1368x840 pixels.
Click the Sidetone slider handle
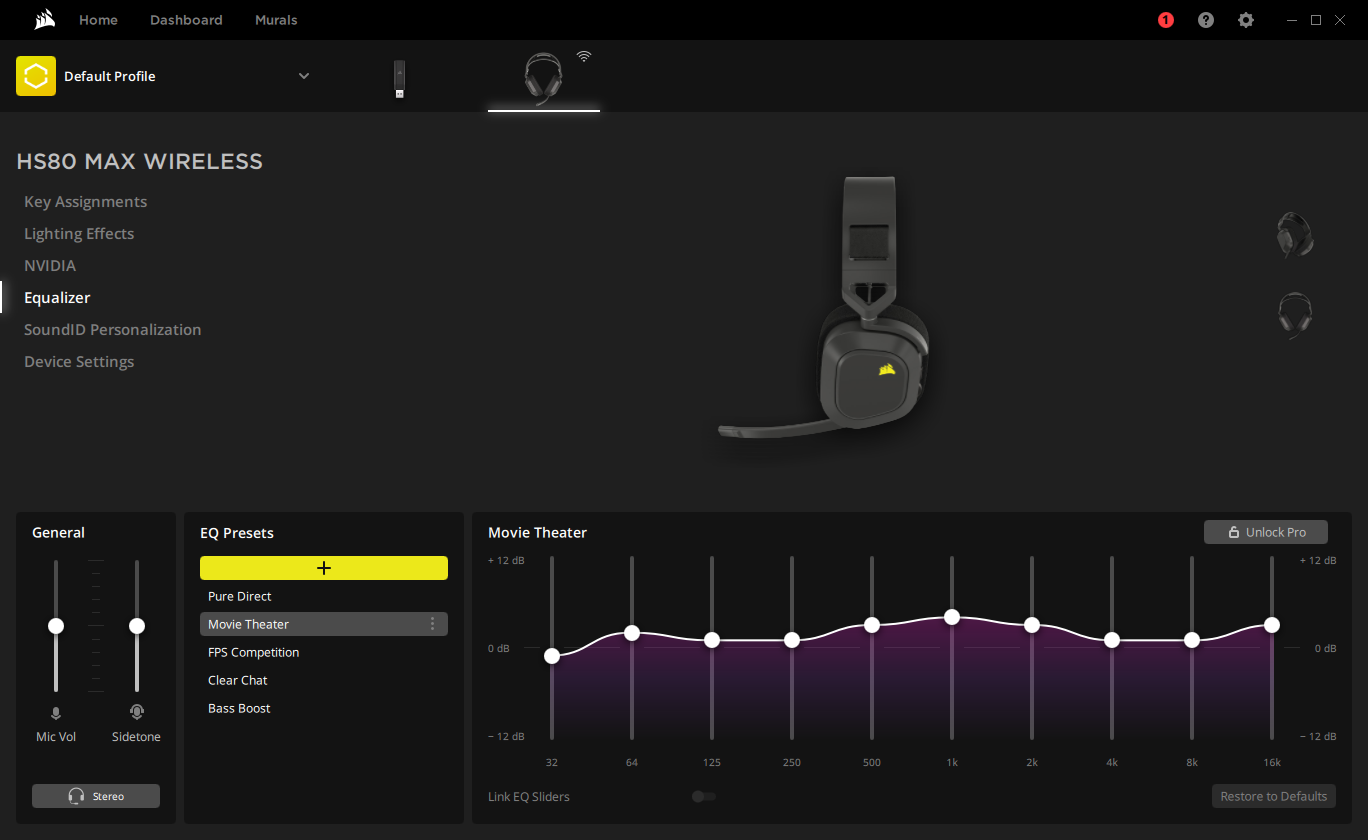(x=137, y=626)
